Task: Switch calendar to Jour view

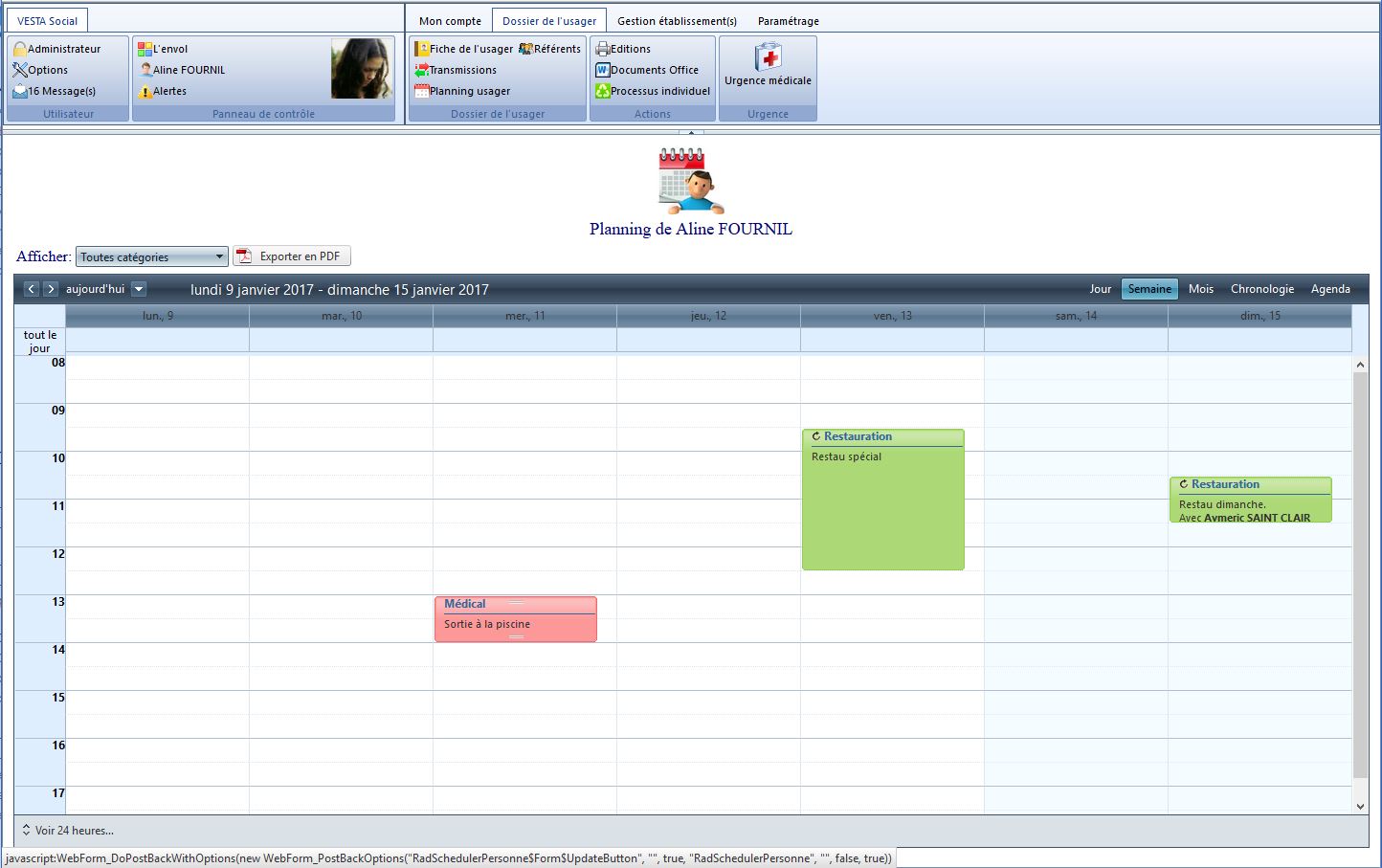Action: click(1100, 289)
